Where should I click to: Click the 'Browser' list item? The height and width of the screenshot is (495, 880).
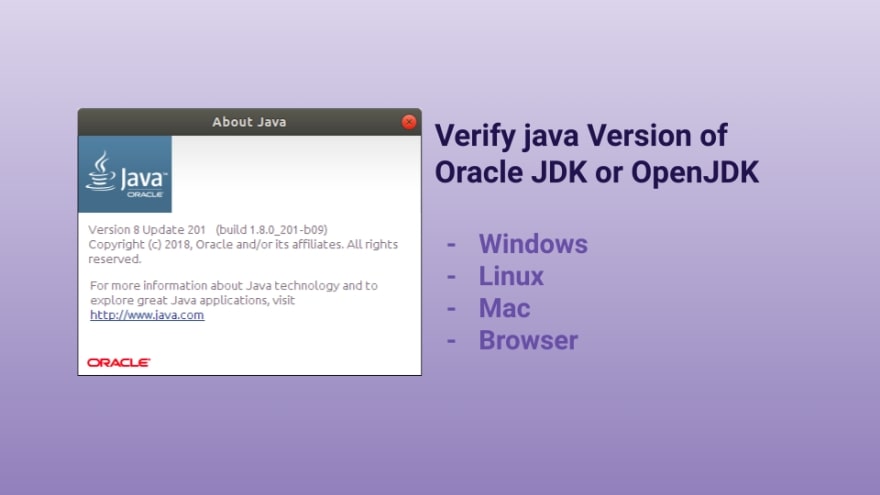(528, 341)
